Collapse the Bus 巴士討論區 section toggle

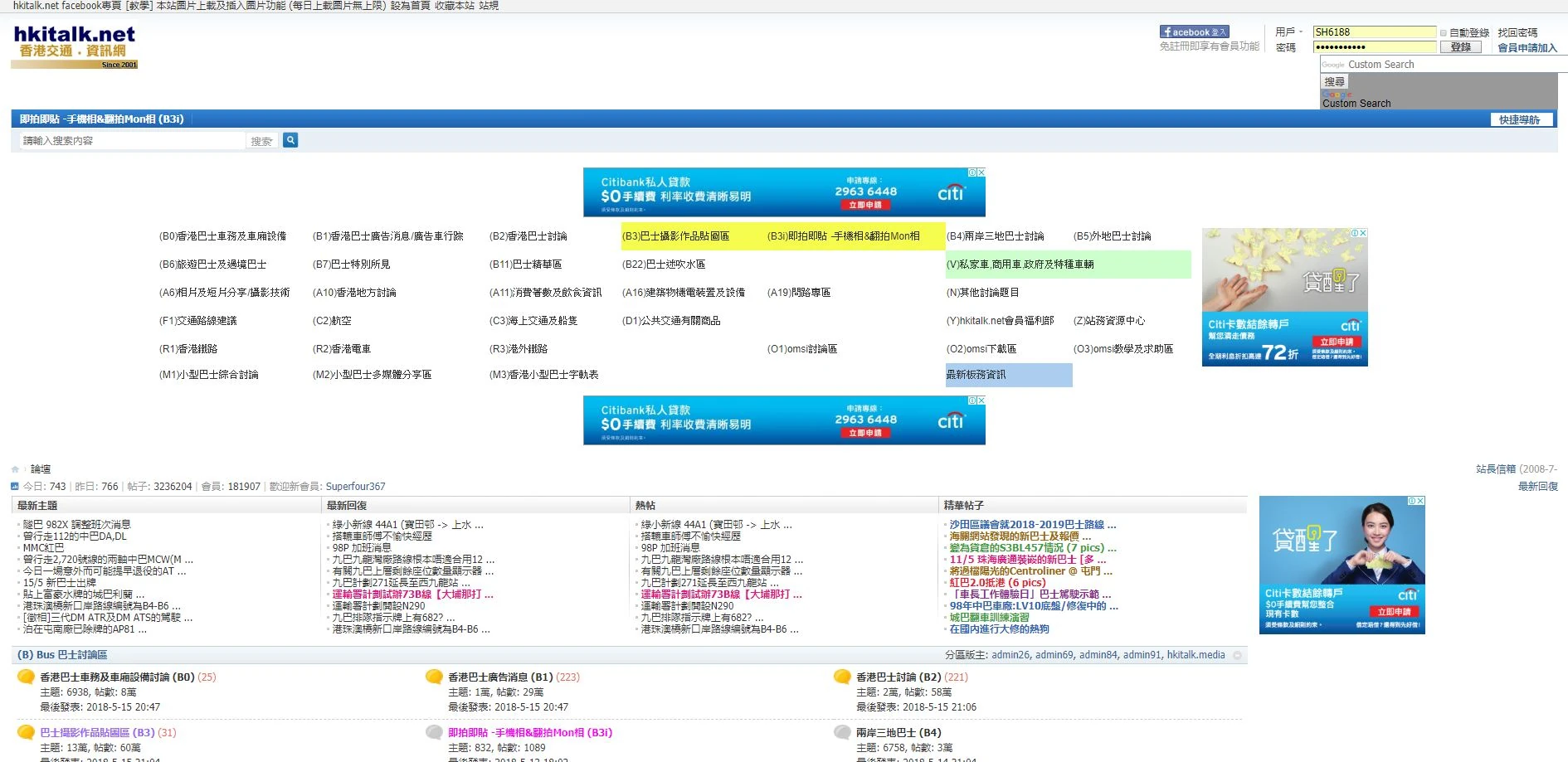(x=1237, y=655)
